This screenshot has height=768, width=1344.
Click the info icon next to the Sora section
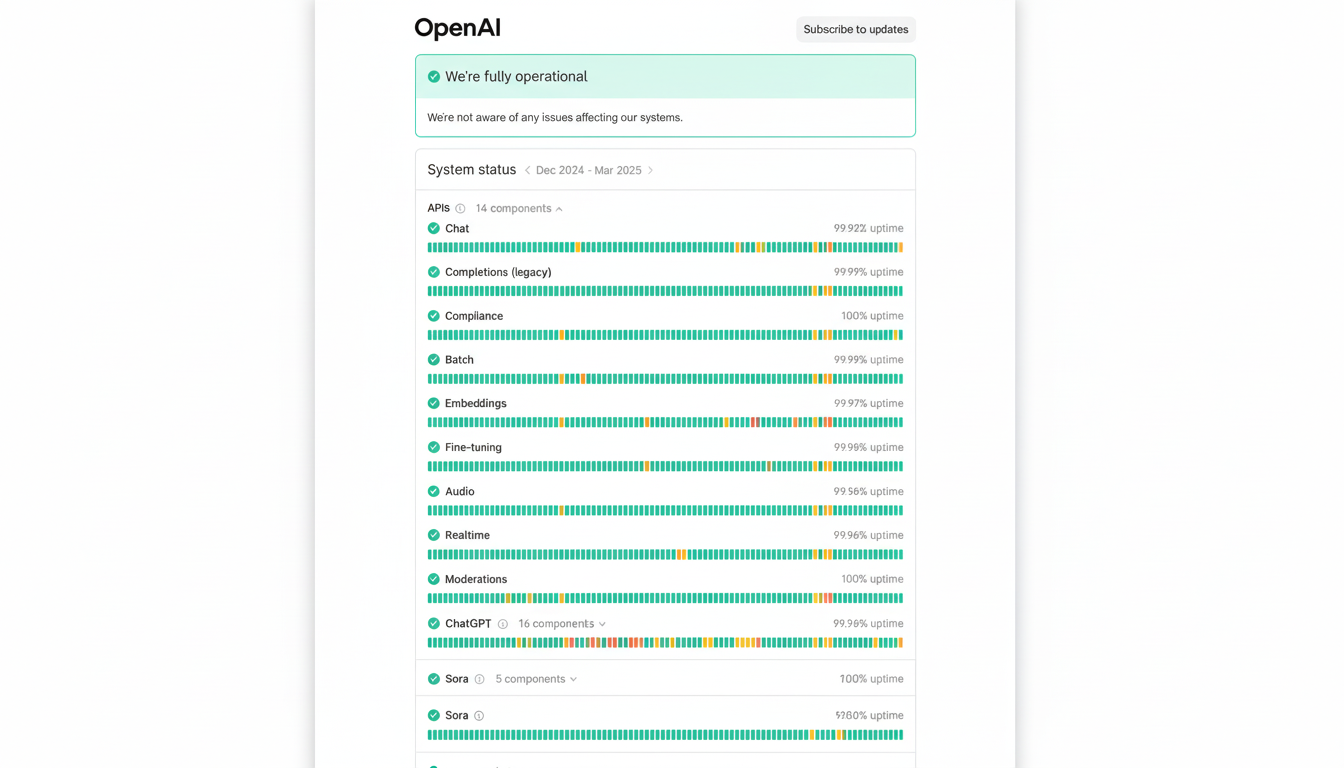pyautogui.click(x=481, y=678)
